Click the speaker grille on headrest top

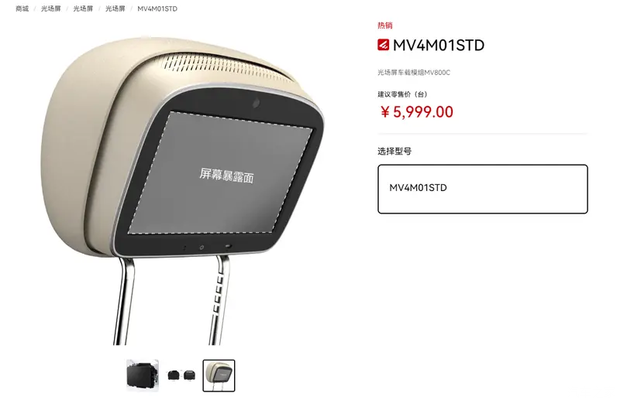coord(227,66)
